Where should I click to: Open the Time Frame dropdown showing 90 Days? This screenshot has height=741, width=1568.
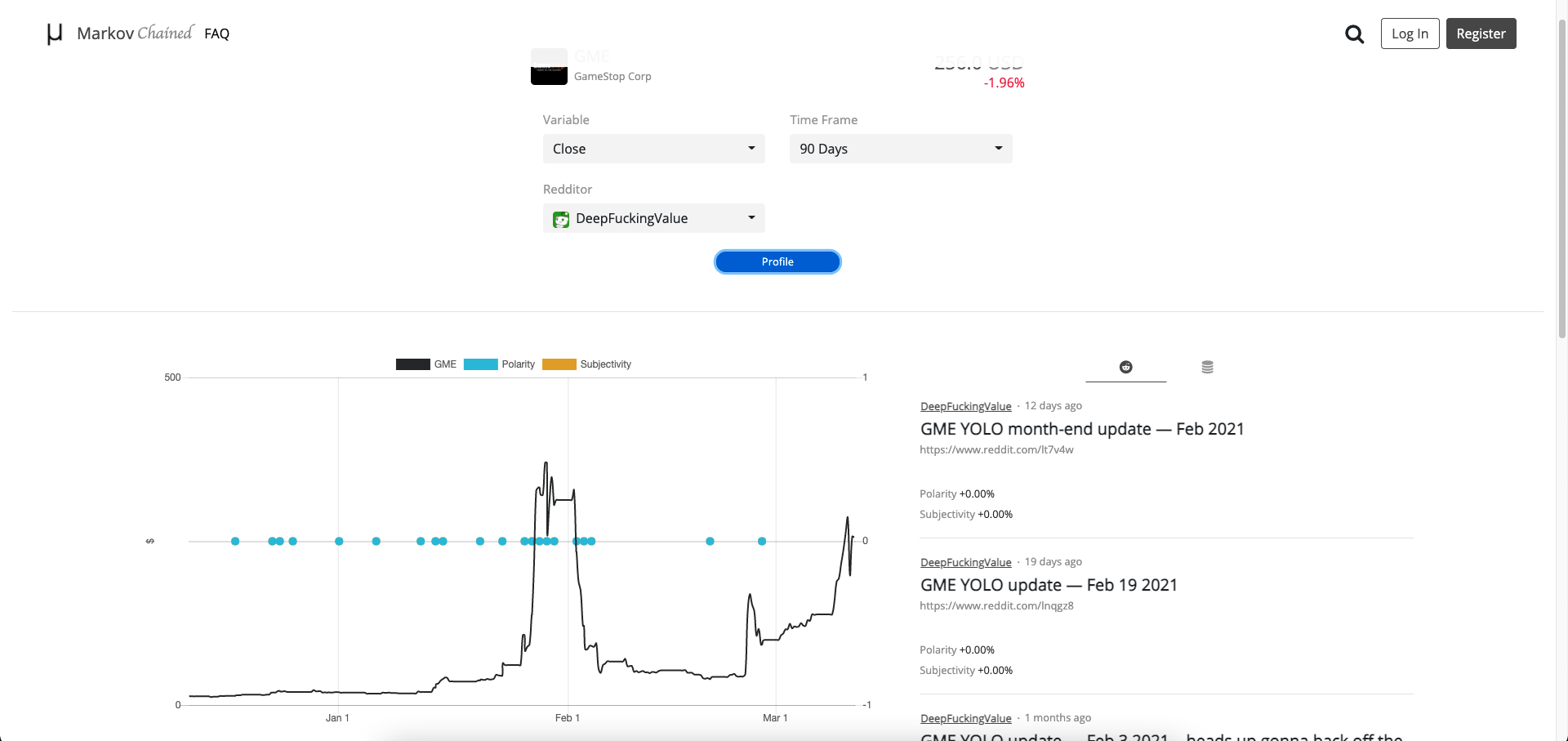coord(901,149)
